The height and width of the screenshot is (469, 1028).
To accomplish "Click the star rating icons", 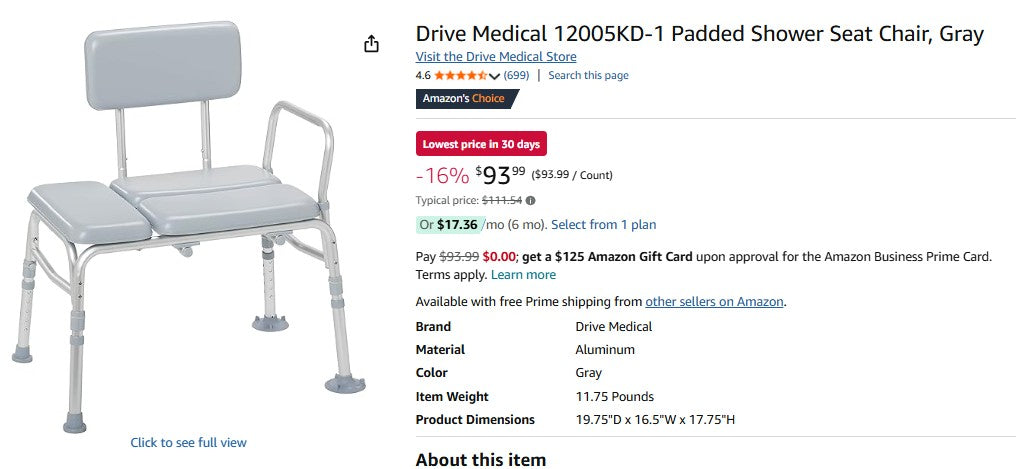I will [461, 75].
